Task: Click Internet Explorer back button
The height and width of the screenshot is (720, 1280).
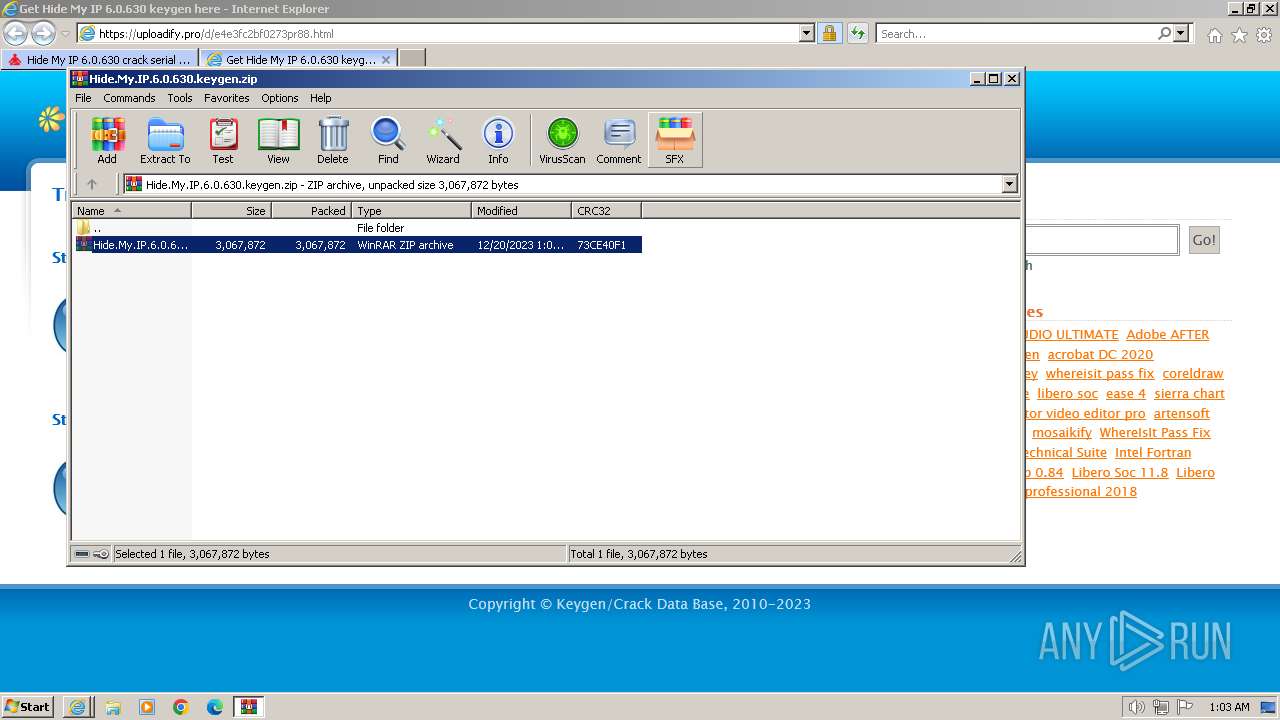Action: [x=15, y=33]
